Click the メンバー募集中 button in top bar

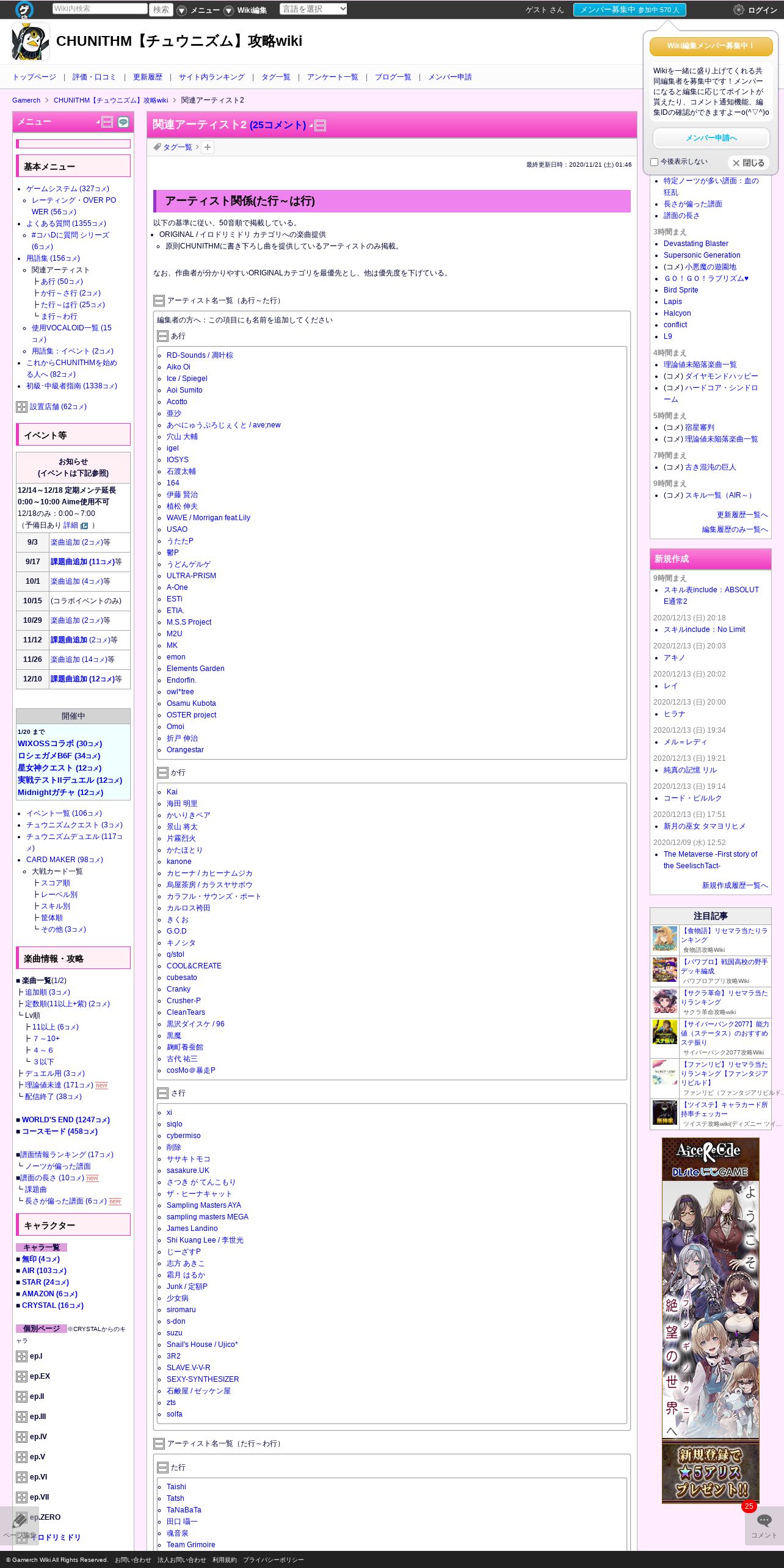tap(630, 10)
